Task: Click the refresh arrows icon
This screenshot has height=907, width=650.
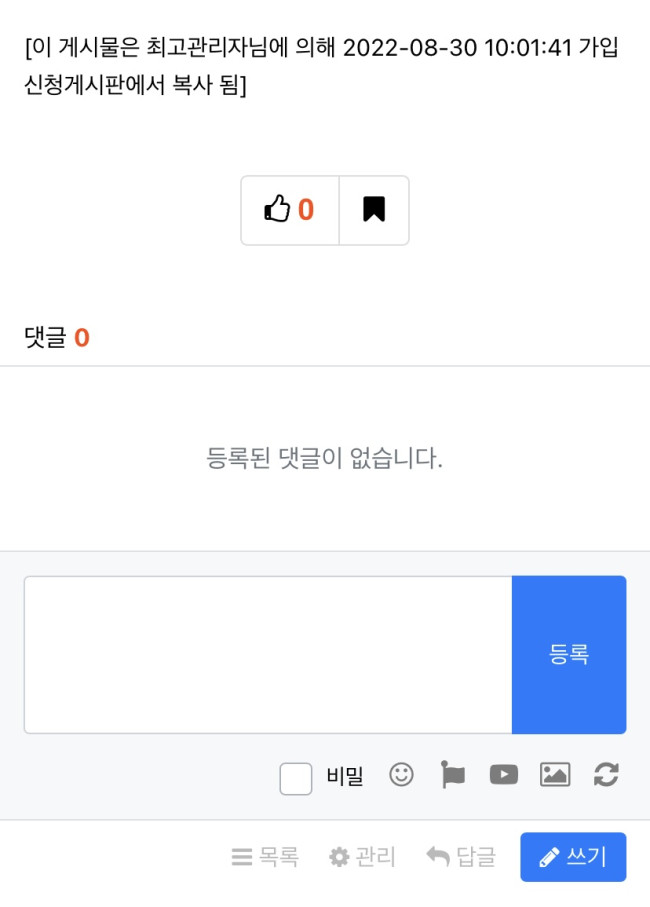Action: [606, 775]
